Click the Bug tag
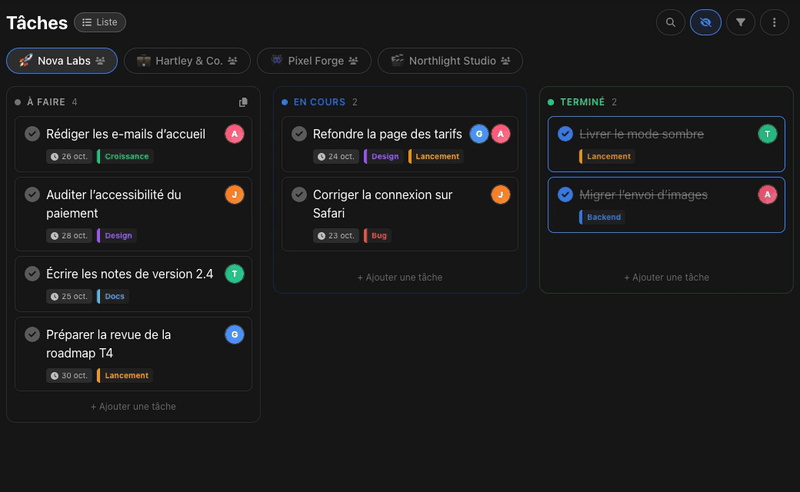The height and width of the screenshot is (492, 800). coord(377,235)
